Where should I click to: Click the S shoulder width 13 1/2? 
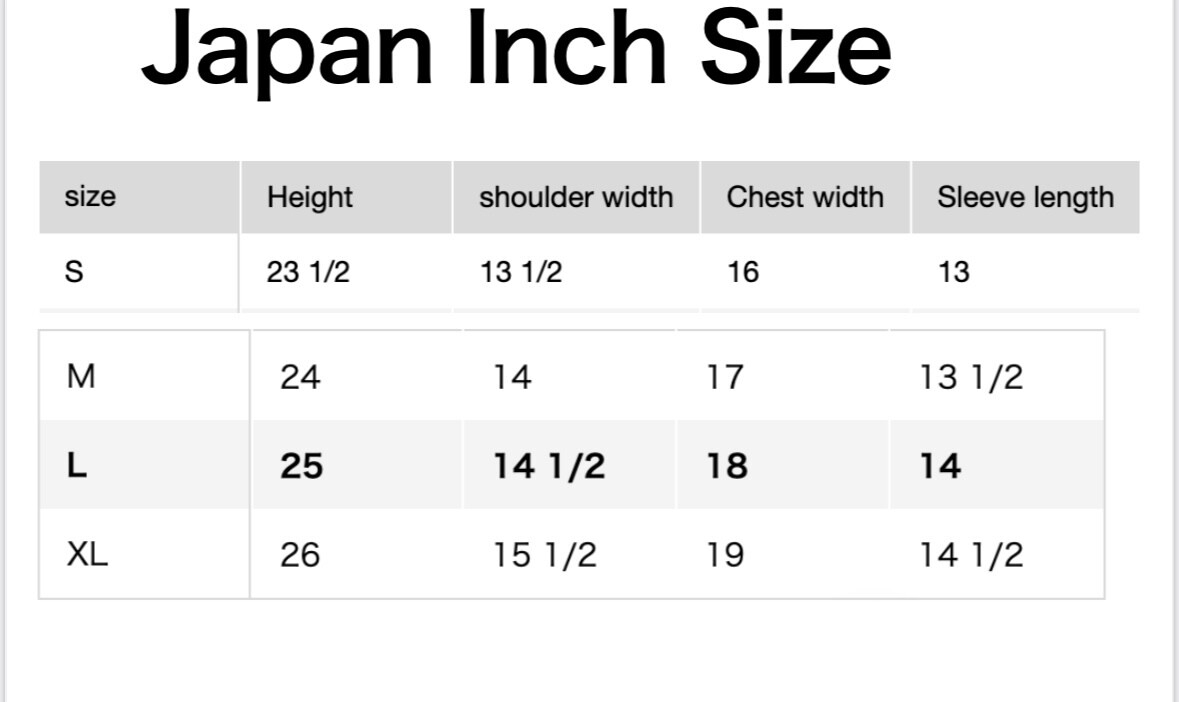(x=521, y=272)
